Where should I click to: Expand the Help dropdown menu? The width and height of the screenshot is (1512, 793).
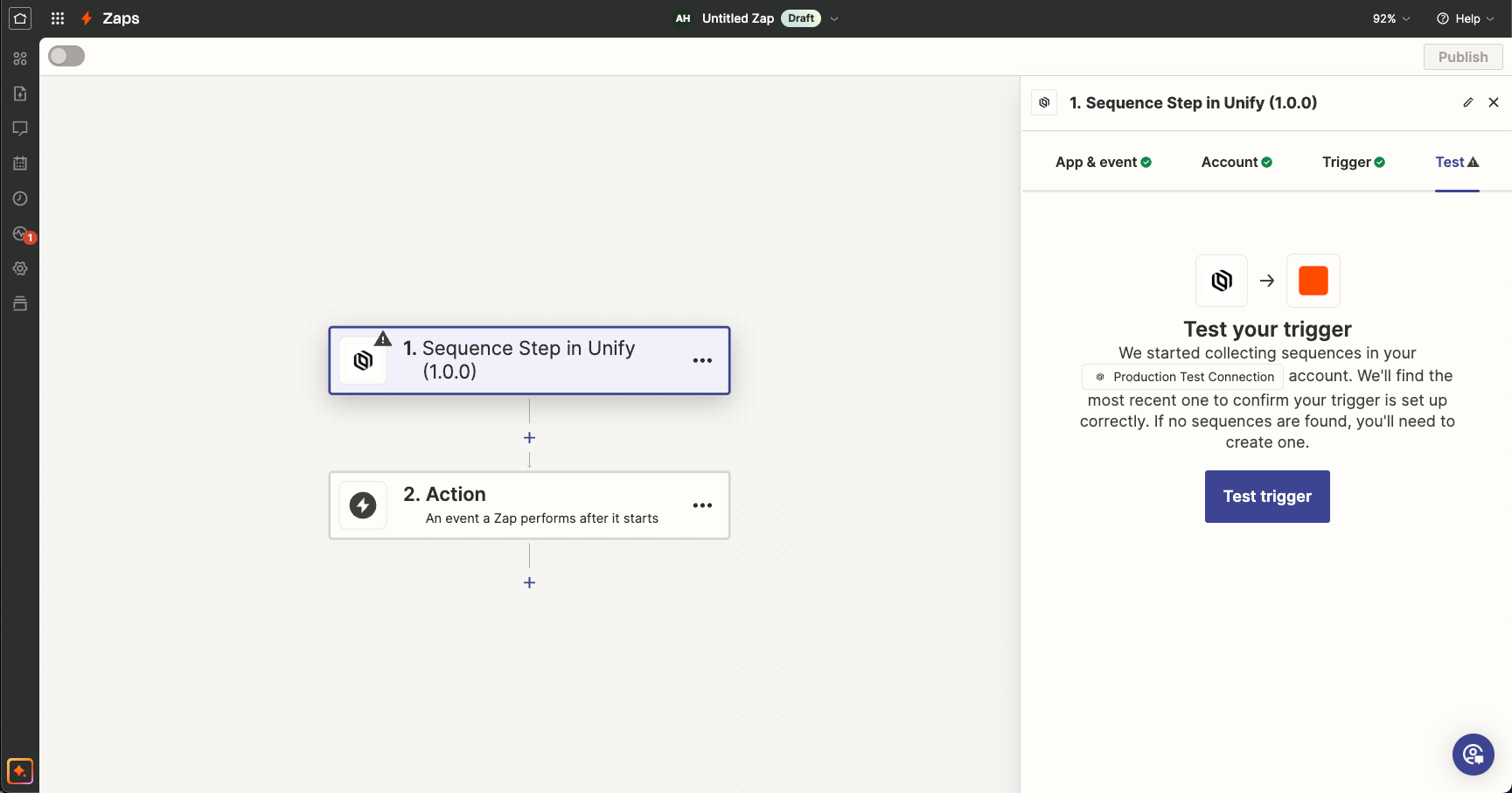(x=1465, y=18)
